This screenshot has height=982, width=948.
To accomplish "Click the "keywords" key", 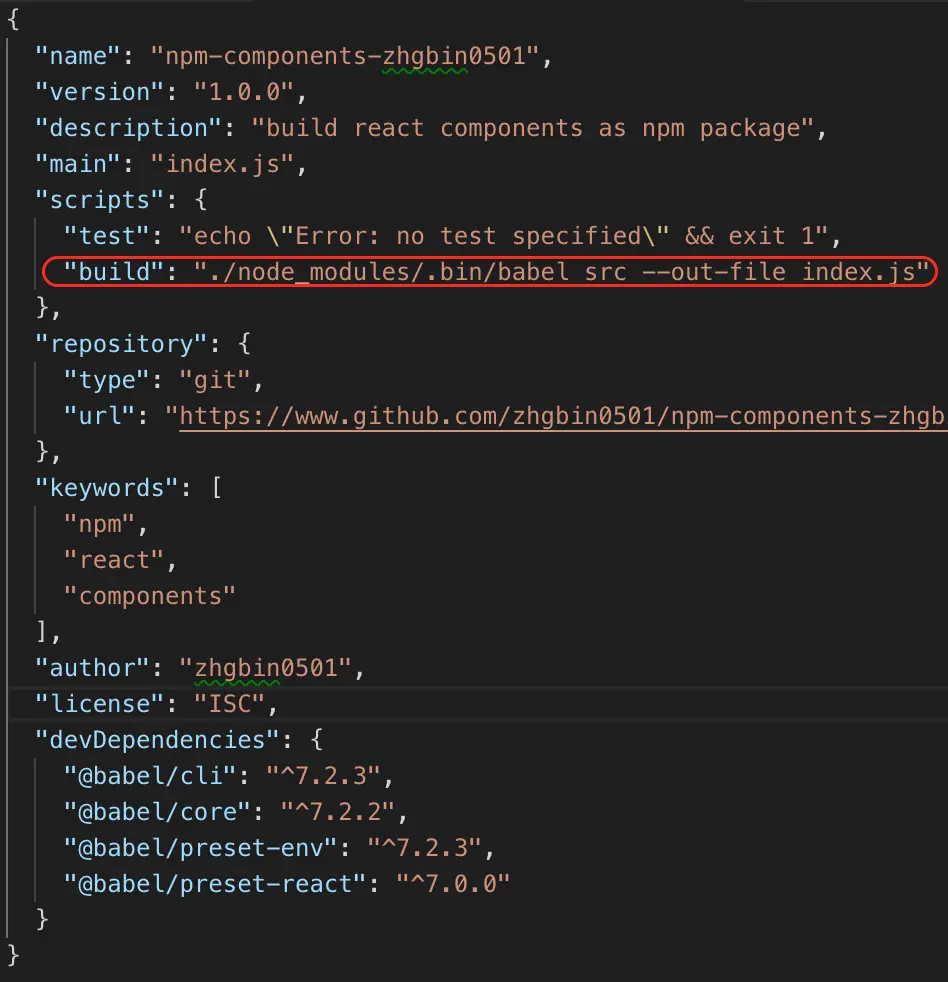I will 106,488.
